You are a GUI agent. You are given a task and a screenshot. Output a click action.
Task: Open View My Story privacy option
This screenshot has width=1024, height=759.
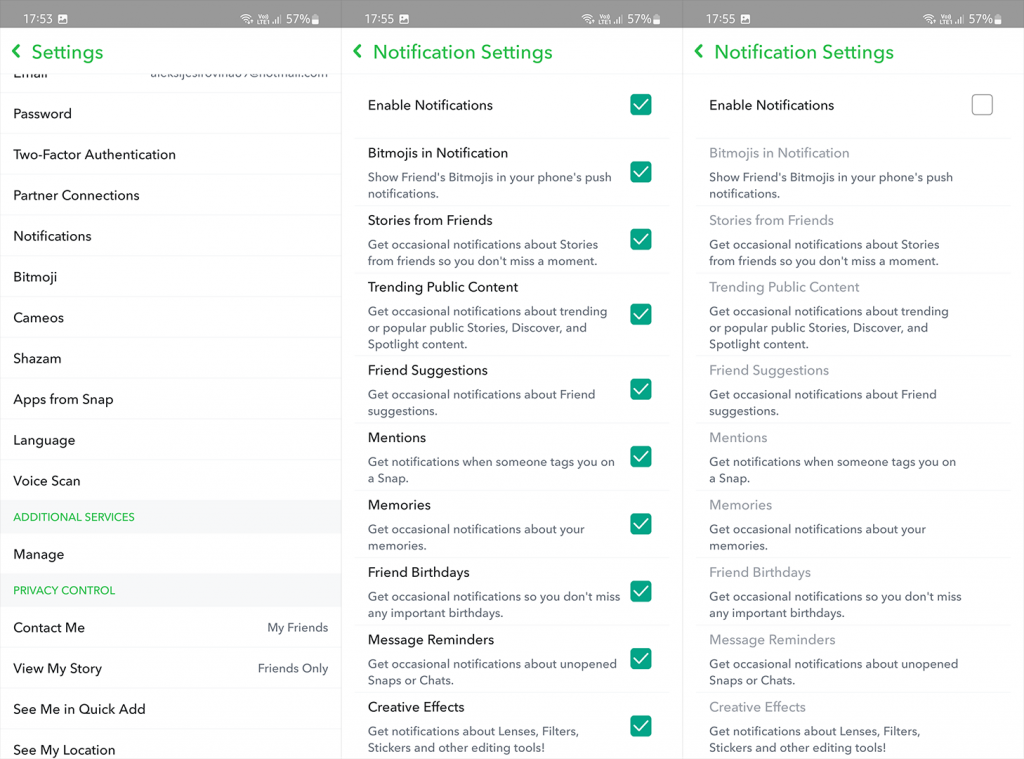tap(170, 668)
